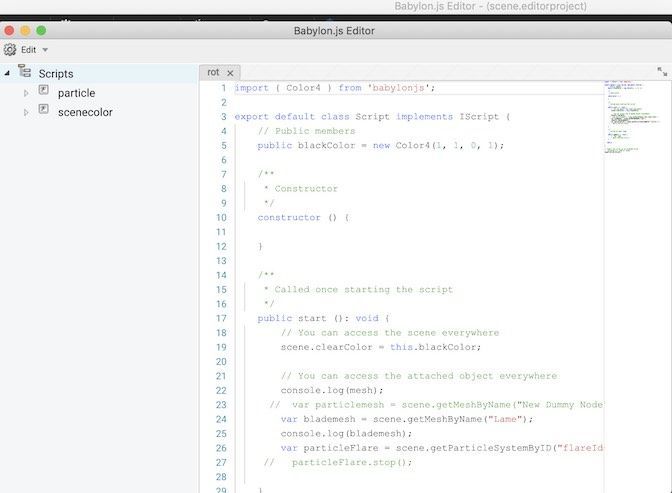Click '// Public members' comment

click(306, 131)
